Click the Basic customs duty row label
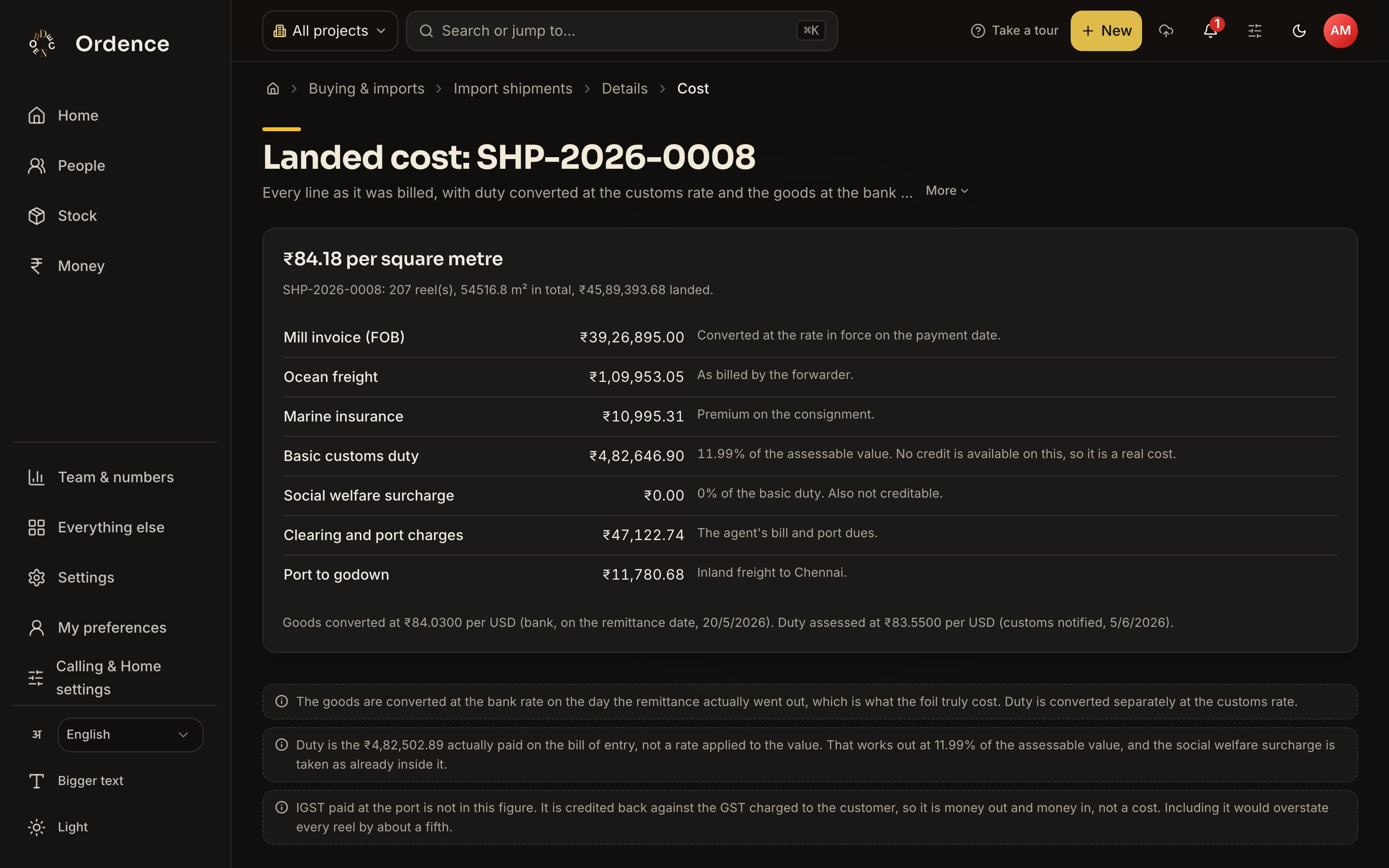 (351, 456)
